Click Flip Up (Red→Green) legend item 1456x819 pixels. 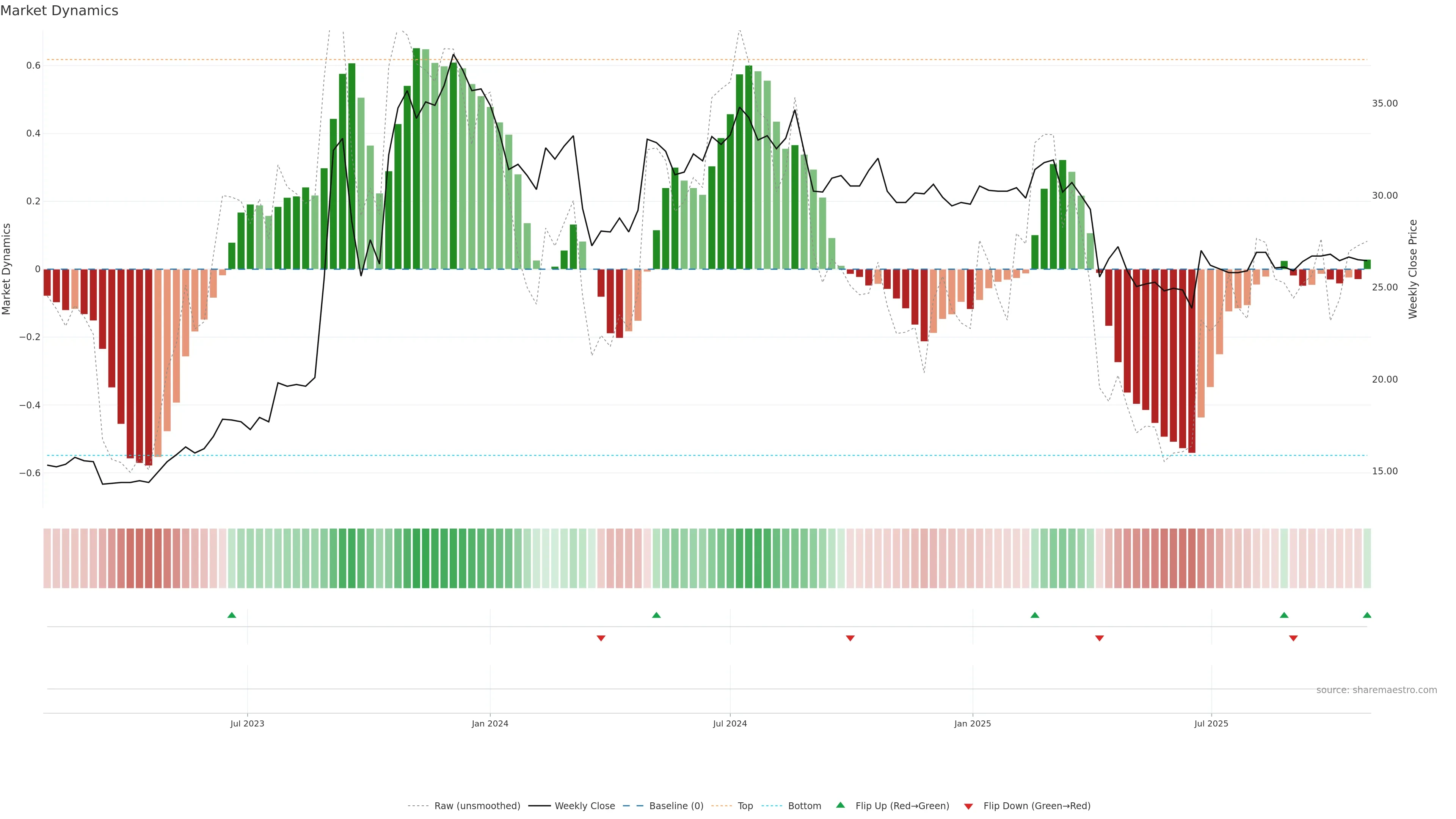coord(902,806)
